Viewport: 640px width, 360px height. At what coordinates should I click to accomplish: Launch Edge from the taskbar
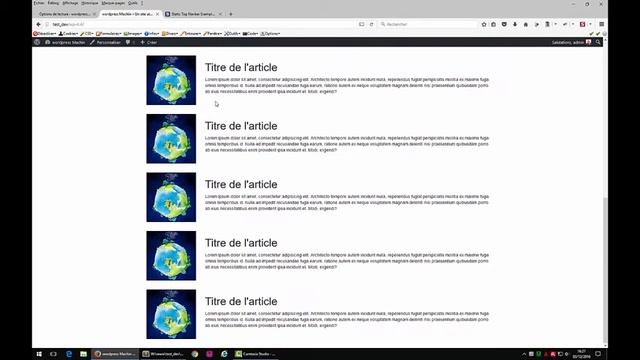click(69, 354)
